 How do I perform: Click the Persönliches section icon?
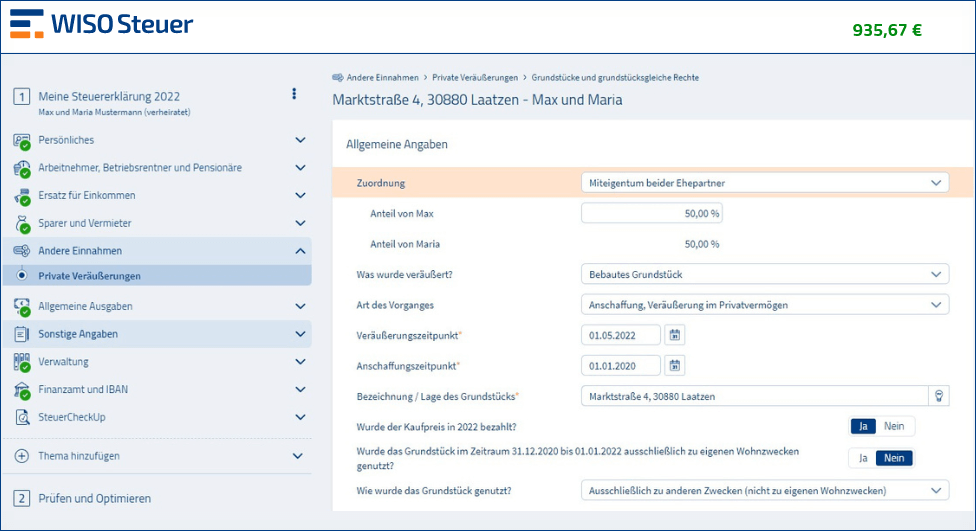22,141
